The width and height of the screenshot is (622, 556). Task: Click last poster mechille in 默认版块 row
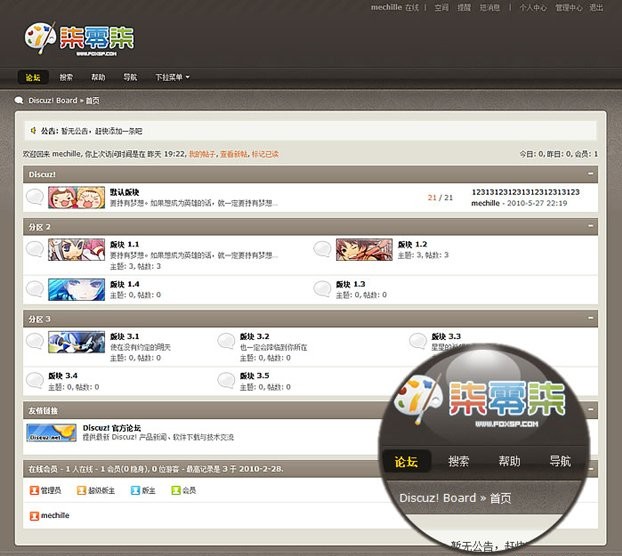(x=485, y=203)
